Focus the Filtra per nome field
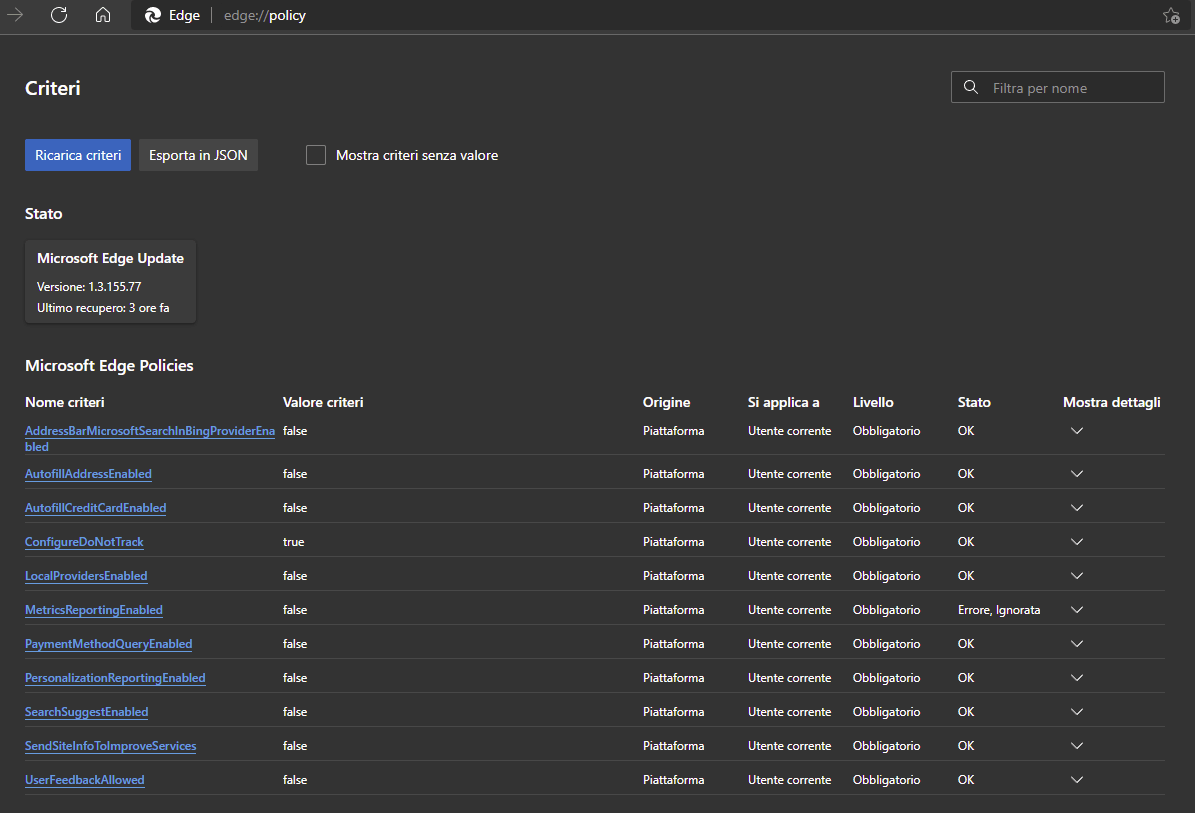 (x=1058, y=87)
